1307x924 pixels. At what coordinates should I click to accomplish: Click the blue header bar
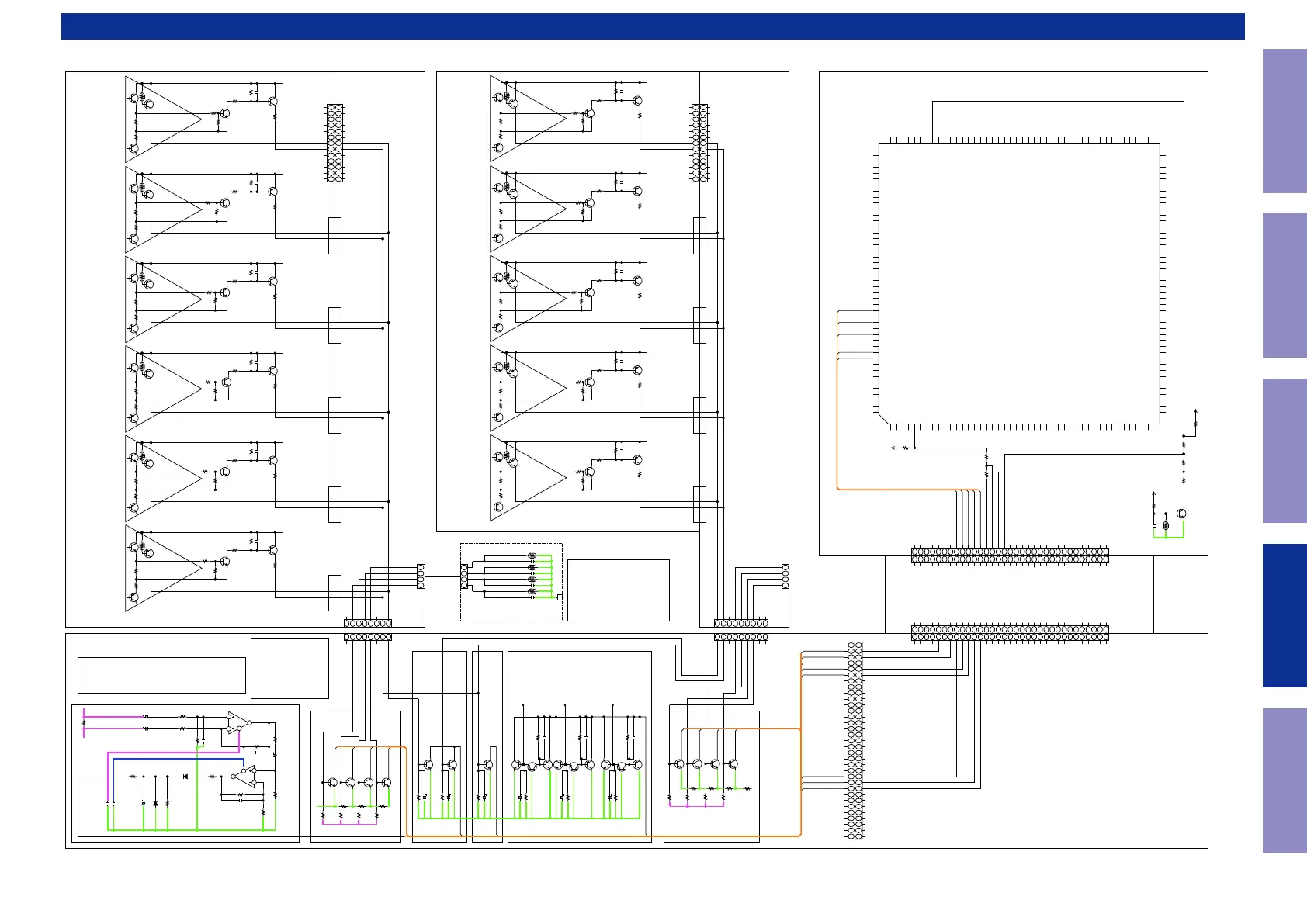pos(653,26)
